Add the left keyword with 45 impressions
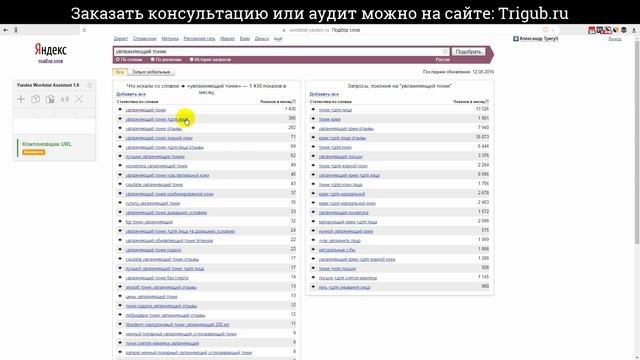Viewport: 640px width, 360px height. [120, 175]
